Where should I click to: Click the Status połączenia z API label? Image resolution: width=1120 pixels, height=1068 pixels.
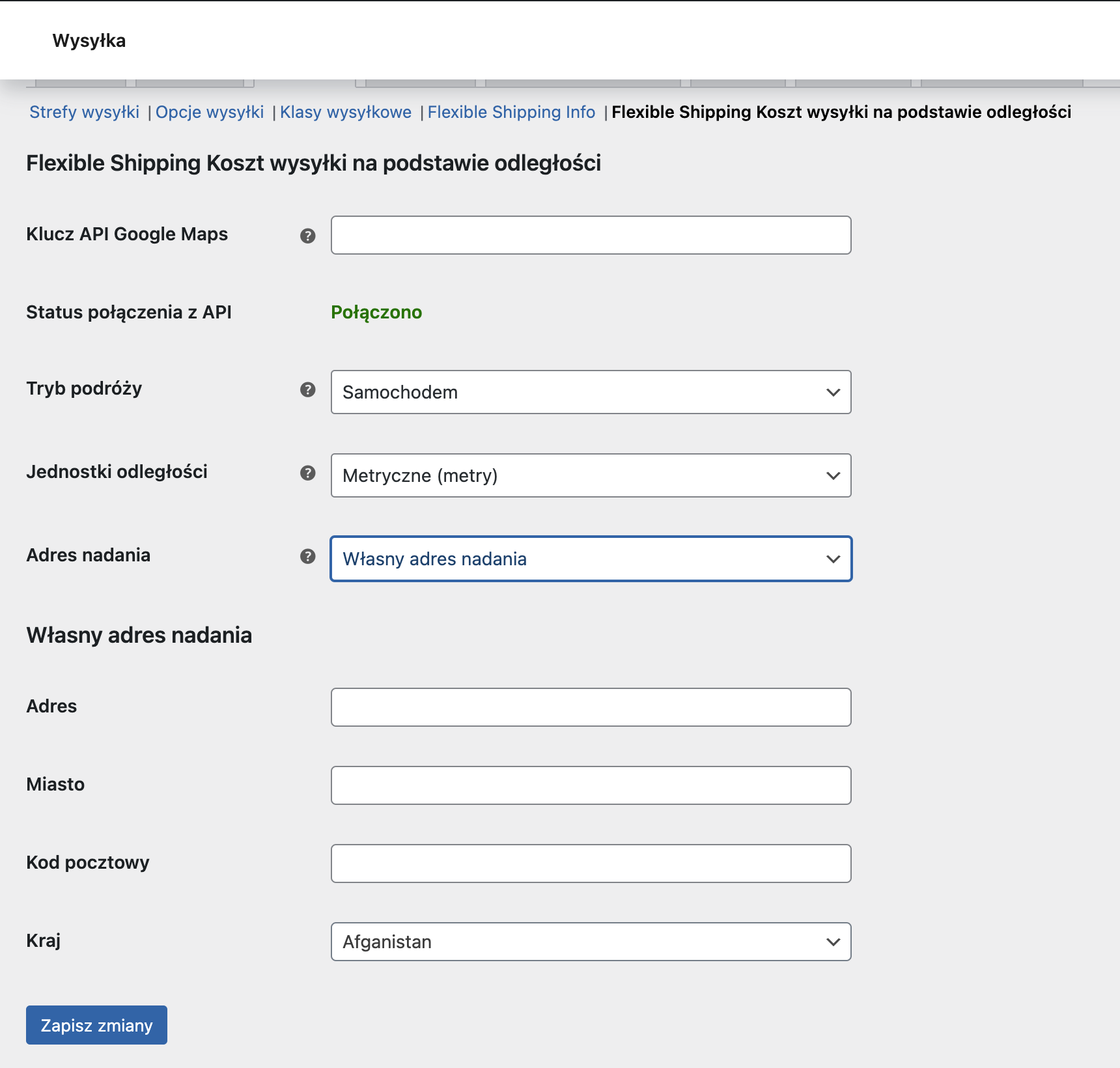129,313
